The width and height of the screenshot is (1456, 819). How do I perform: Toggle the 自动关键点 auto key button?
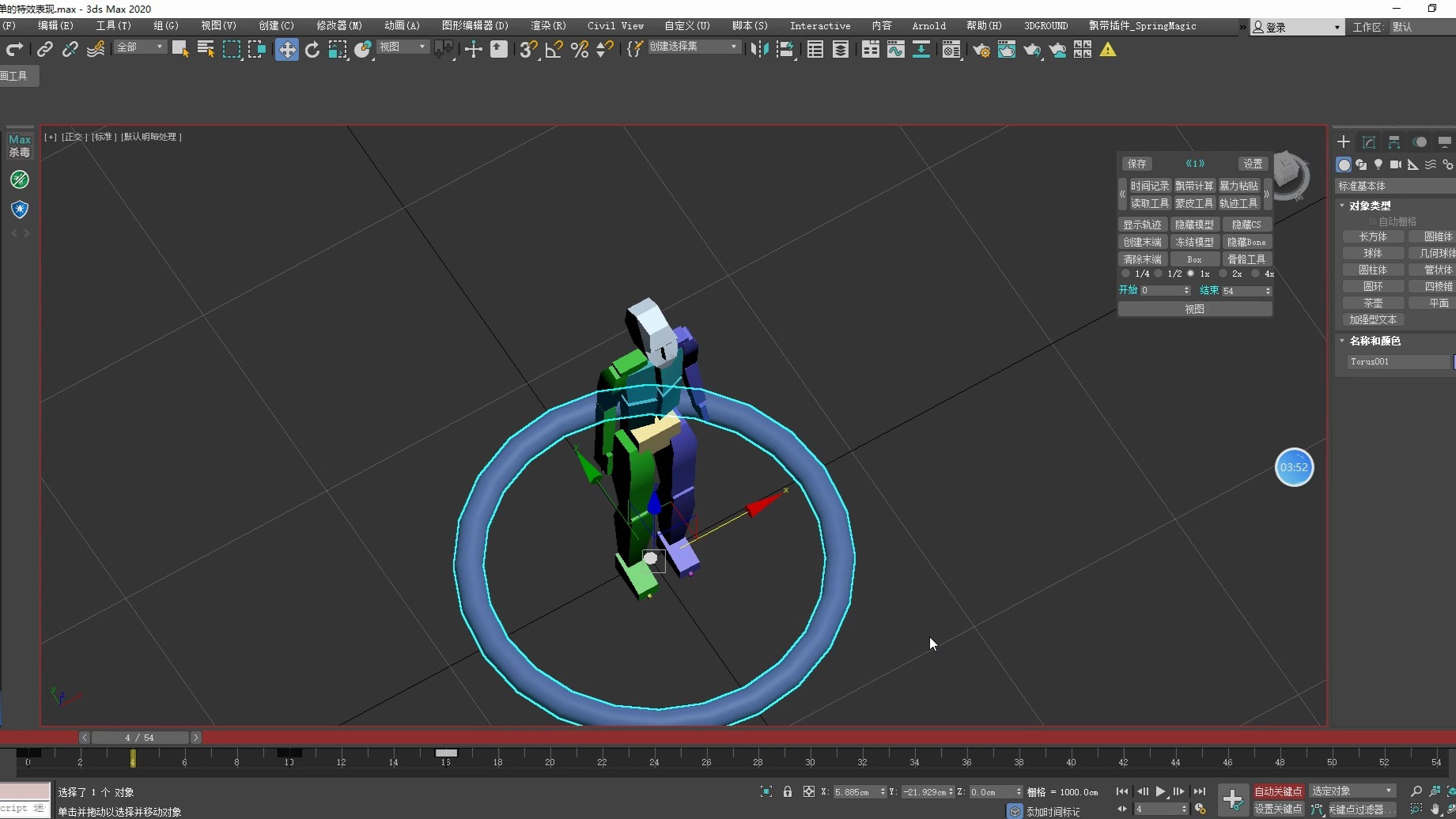[1278, 791]
